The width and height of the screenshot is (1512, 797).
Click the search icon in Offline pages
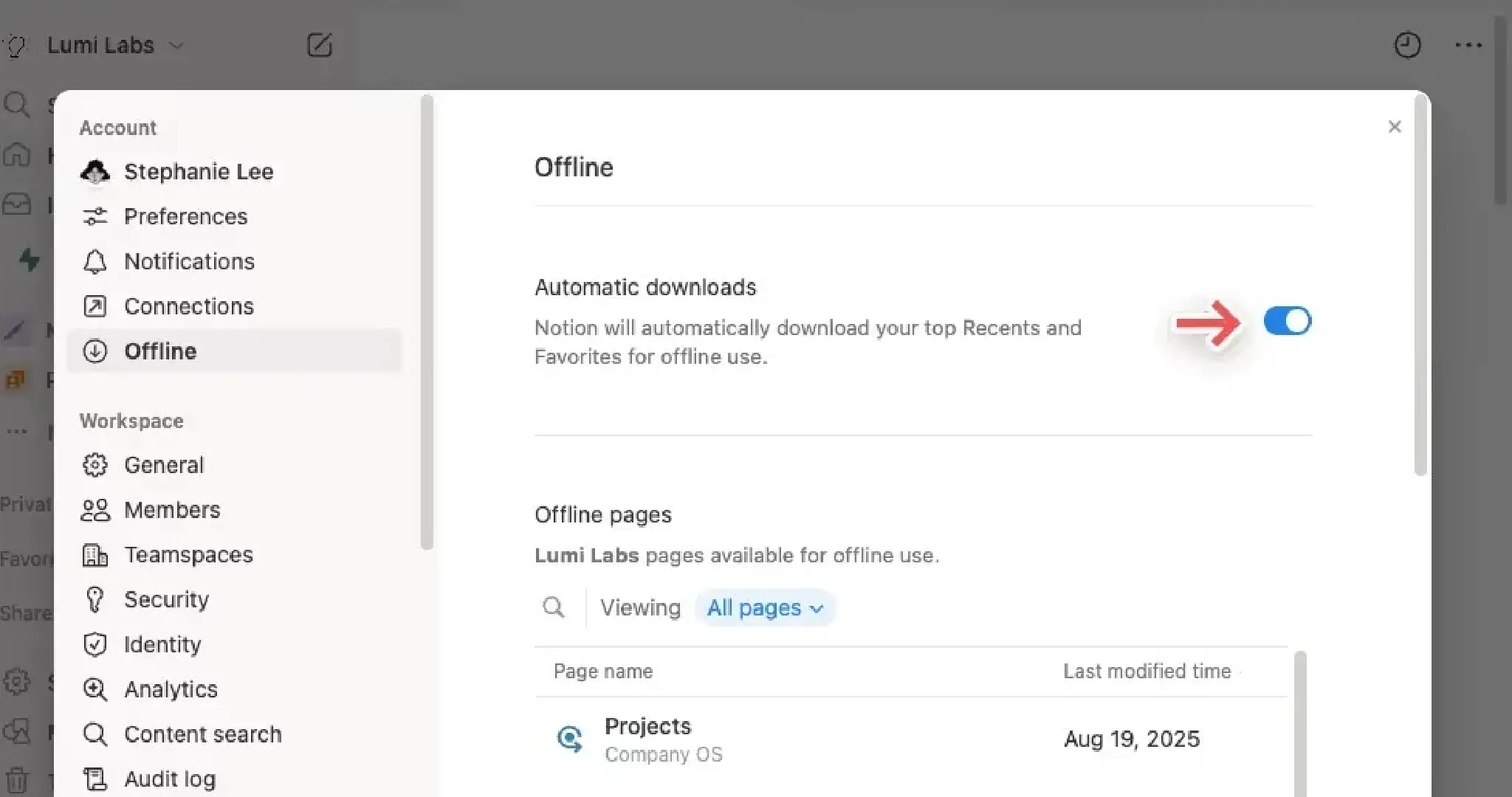point(553,607)
